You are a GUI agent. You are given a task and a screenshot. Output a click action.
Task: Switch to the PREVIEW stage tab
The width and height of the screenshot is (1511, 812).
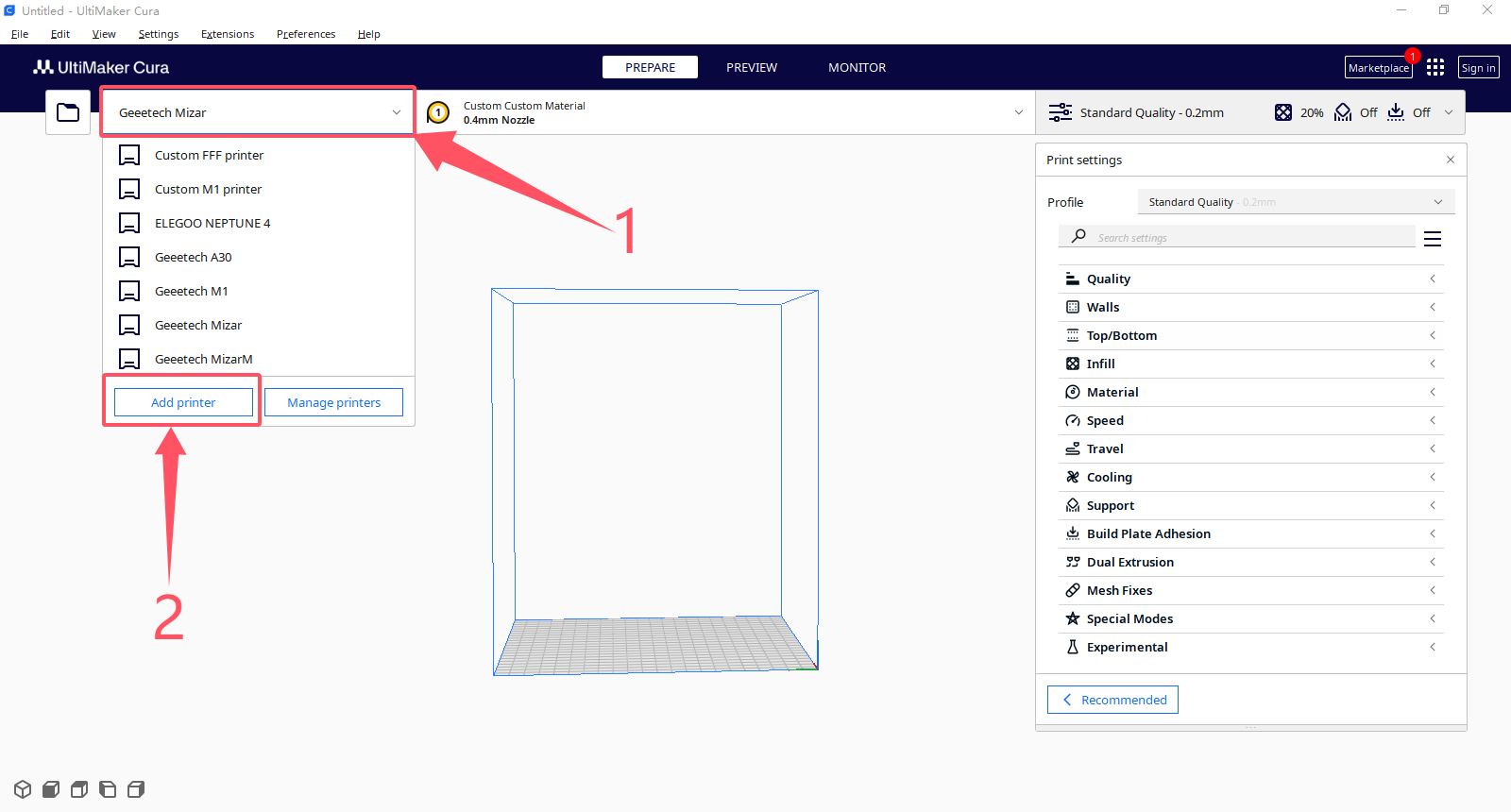coord(752,67)
